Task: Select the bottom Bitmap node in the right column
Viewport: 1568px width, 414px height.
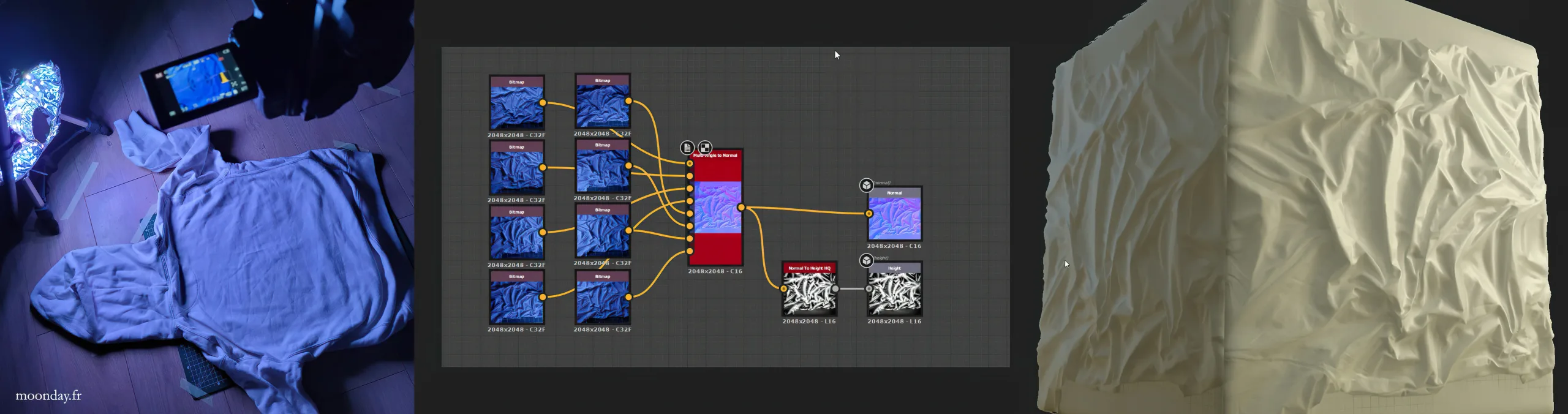Action: [x=603, y=298]
